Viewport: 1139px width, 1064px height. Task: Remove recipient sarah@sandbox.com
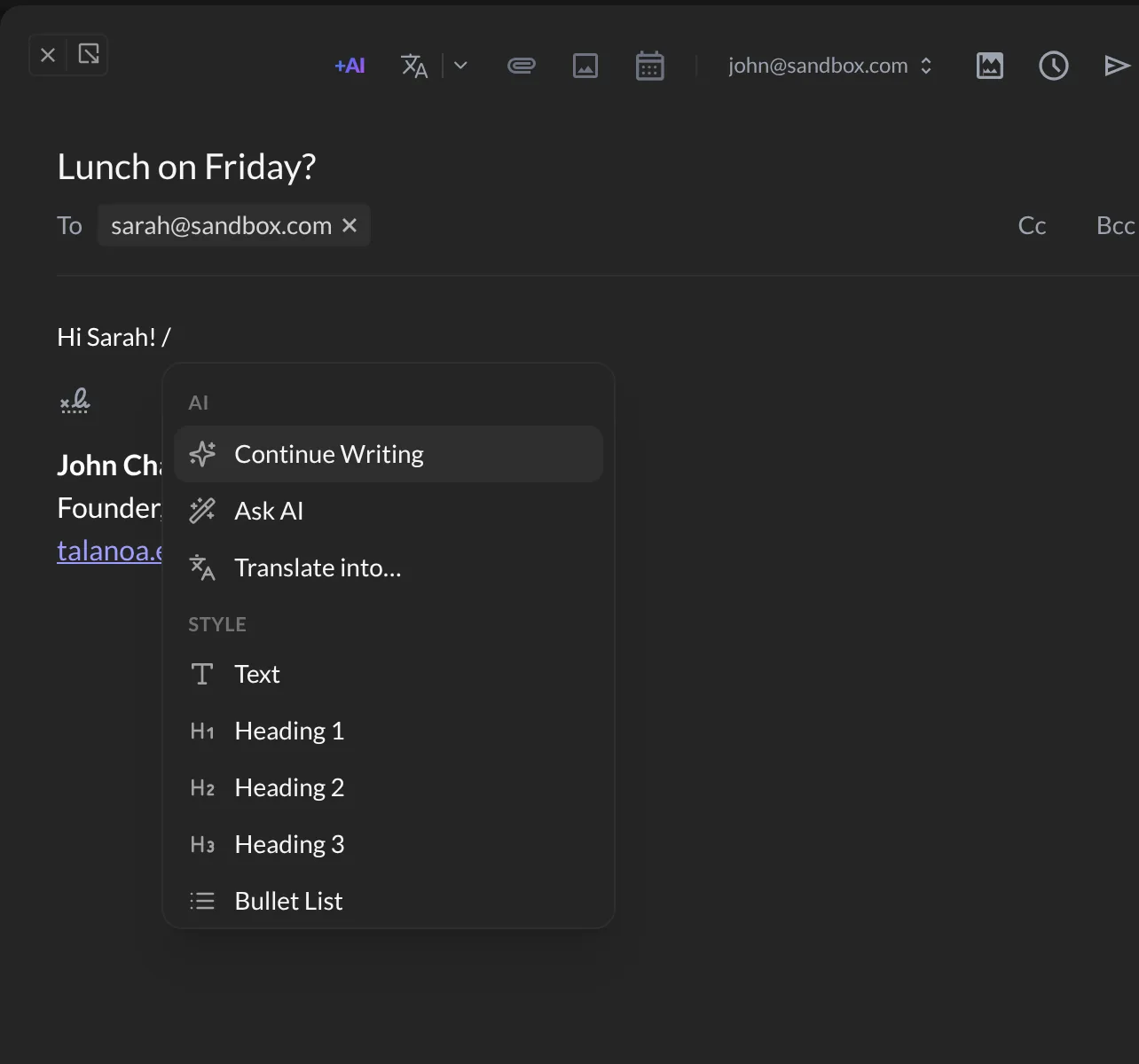[x=350, y=226]
